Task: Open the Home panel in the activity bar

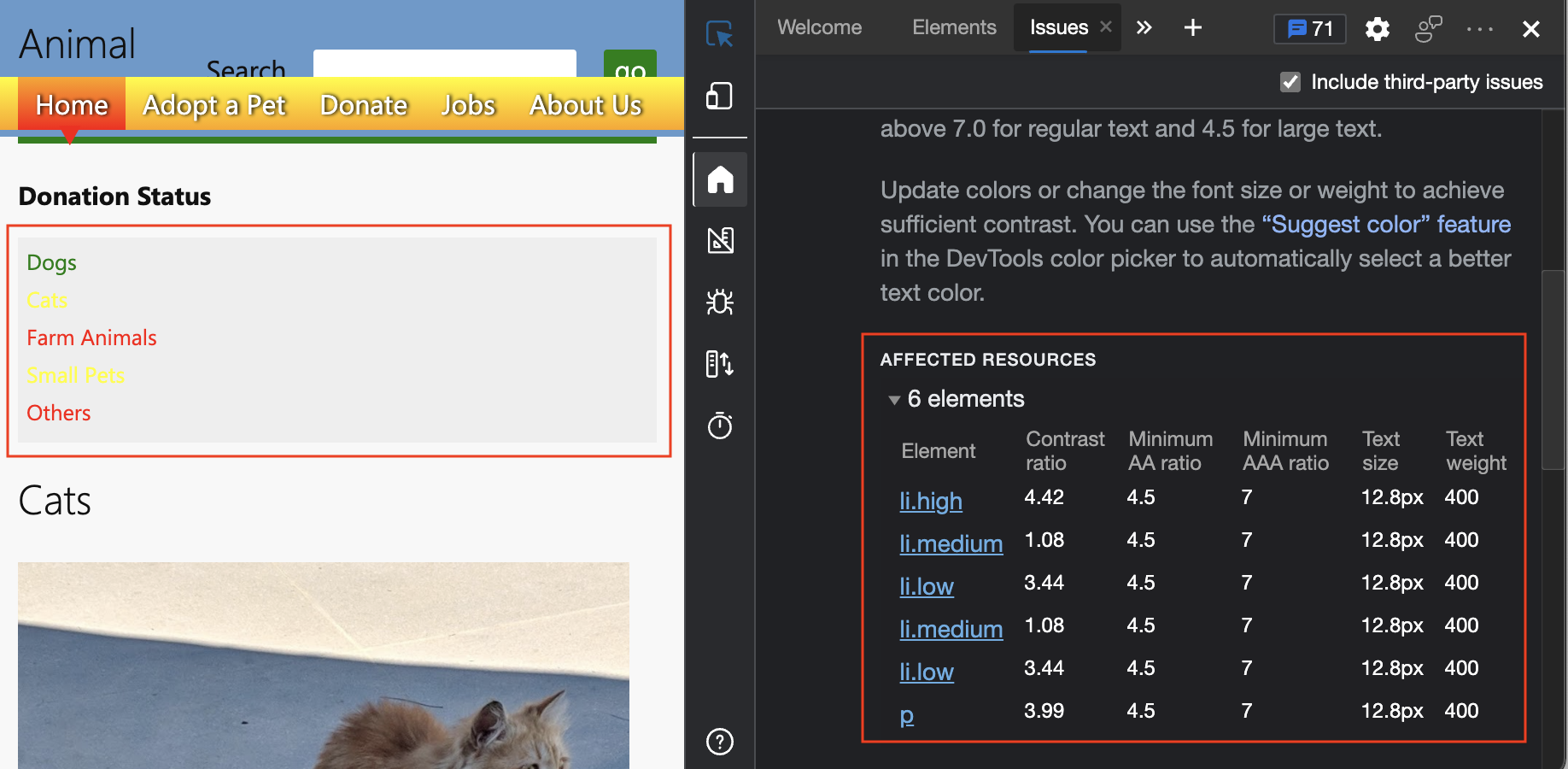Action: [720, 179]
